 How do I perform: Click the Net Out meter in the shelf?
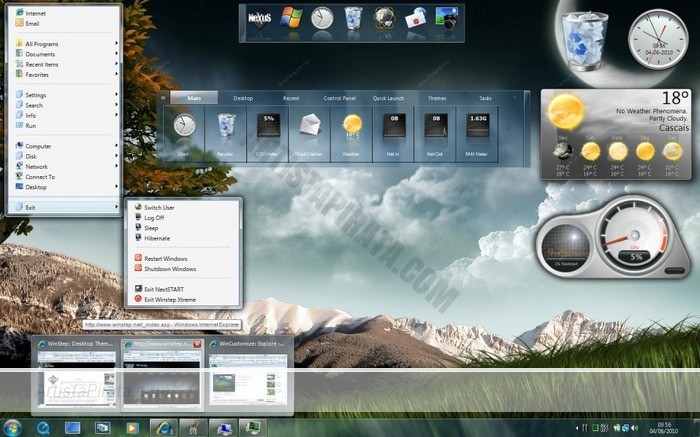click(x=435, y=133)
